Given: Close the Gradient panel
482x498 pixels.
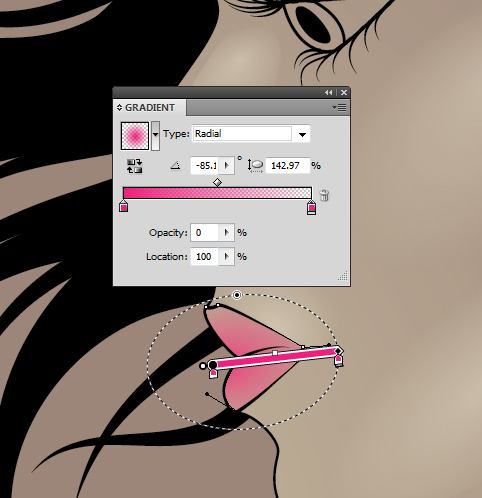Looking at the screenshot, I should pos(344,92).
